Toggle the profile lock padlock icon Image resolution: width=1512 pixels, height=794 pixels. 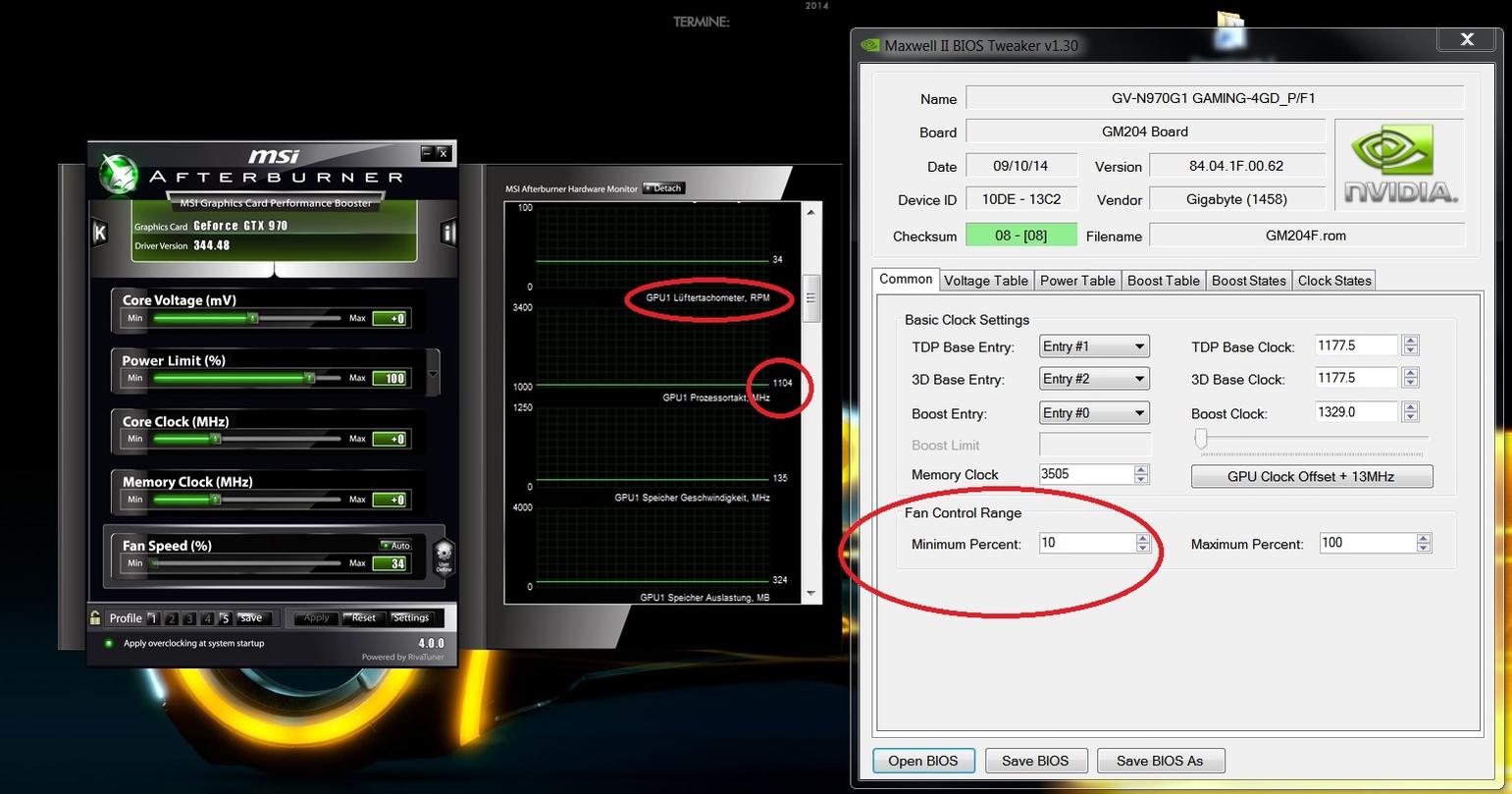pyautogui.click(x=95, y=617)
